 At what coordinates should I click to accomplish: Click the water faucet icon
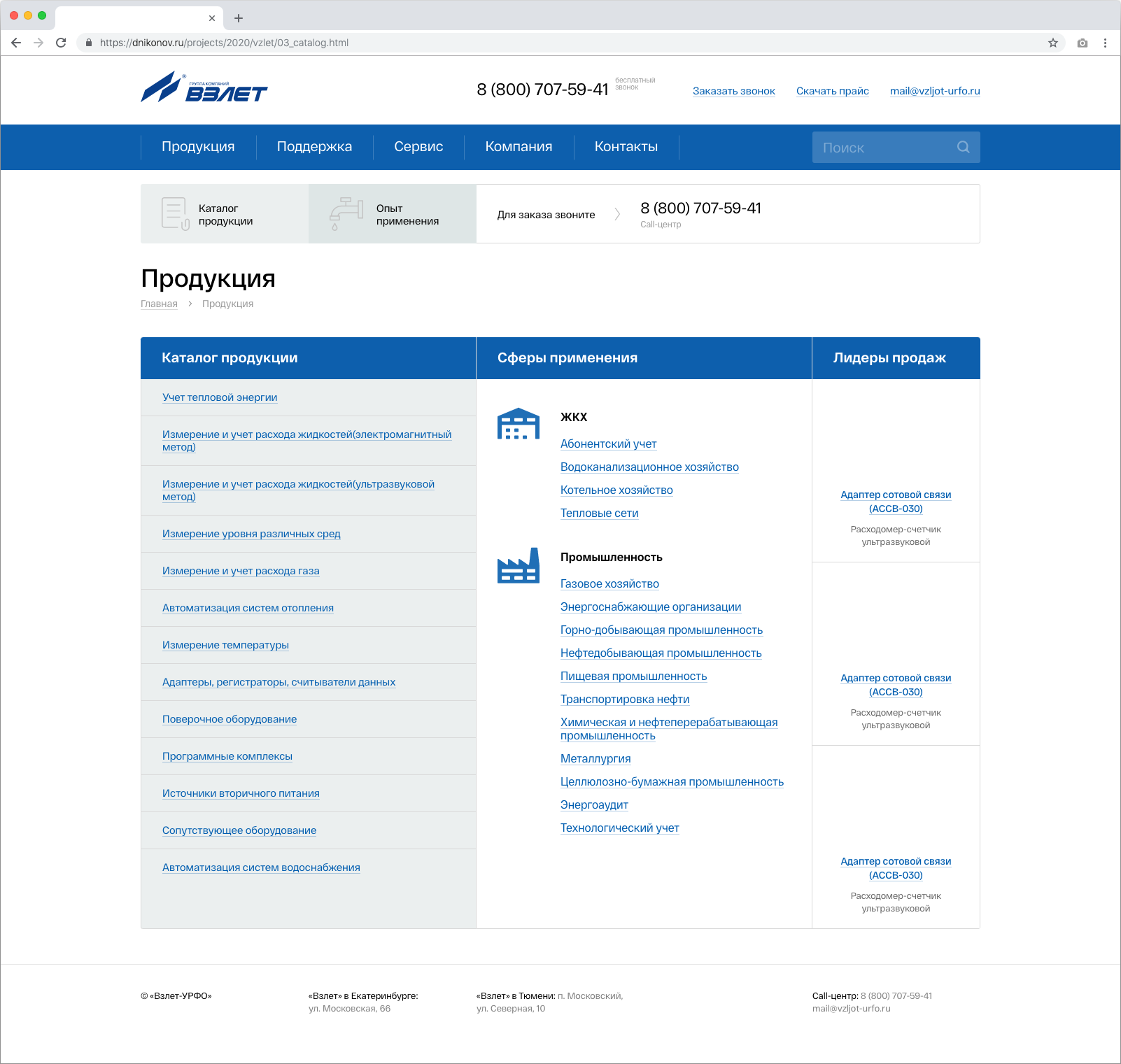[x=346, y=214]
